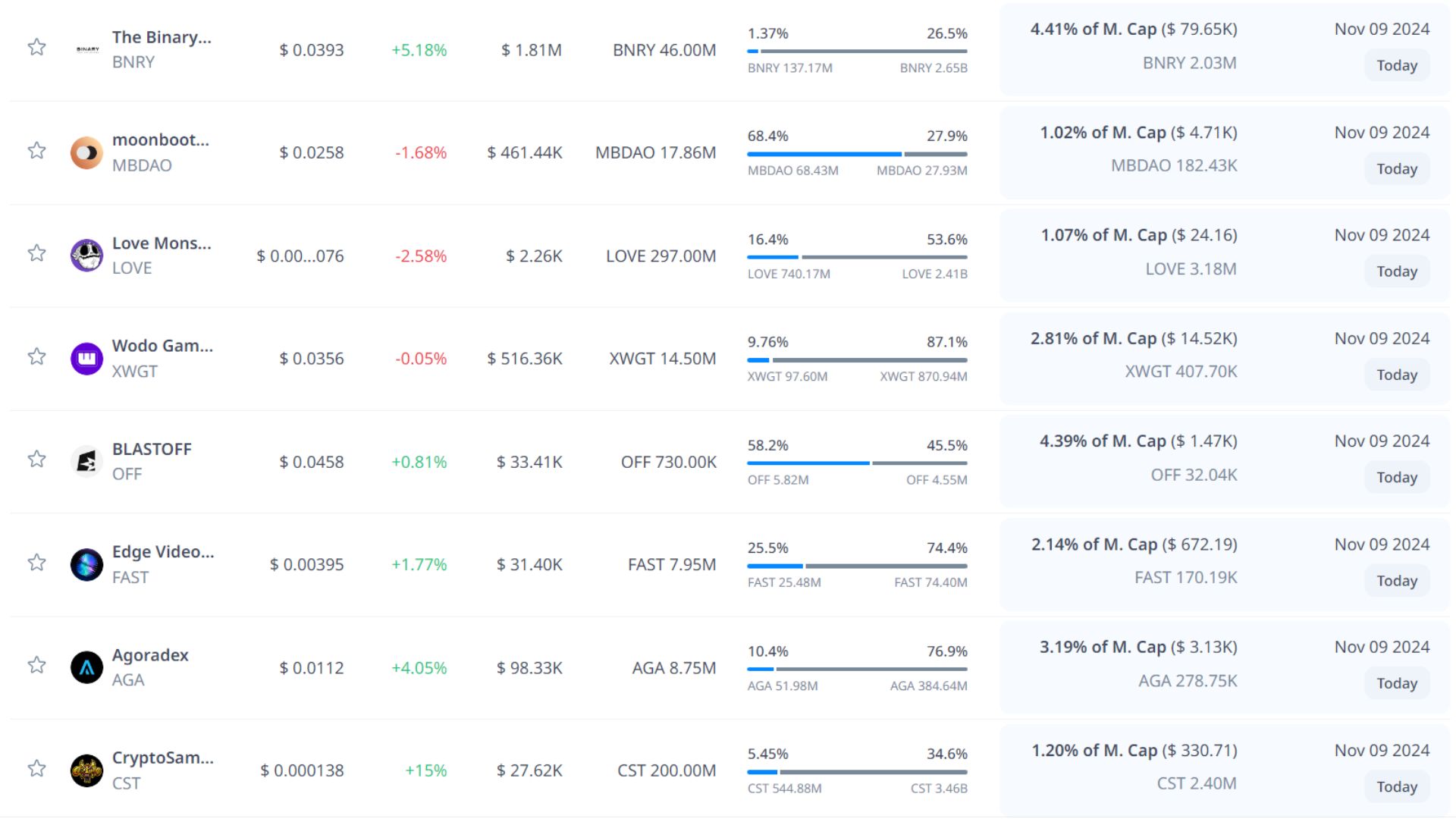1456x819 pixels.
Task: Click the moonboots MBDAO logo icon
Action: pyautogui.click(x=86, y=152)
